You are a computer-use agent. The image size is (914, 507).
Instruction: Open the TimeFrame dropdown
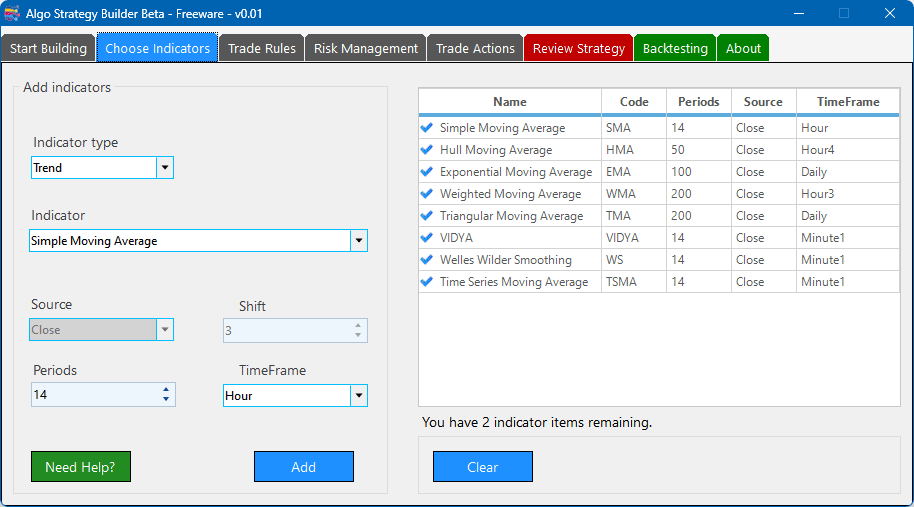(x=359, y=396)
